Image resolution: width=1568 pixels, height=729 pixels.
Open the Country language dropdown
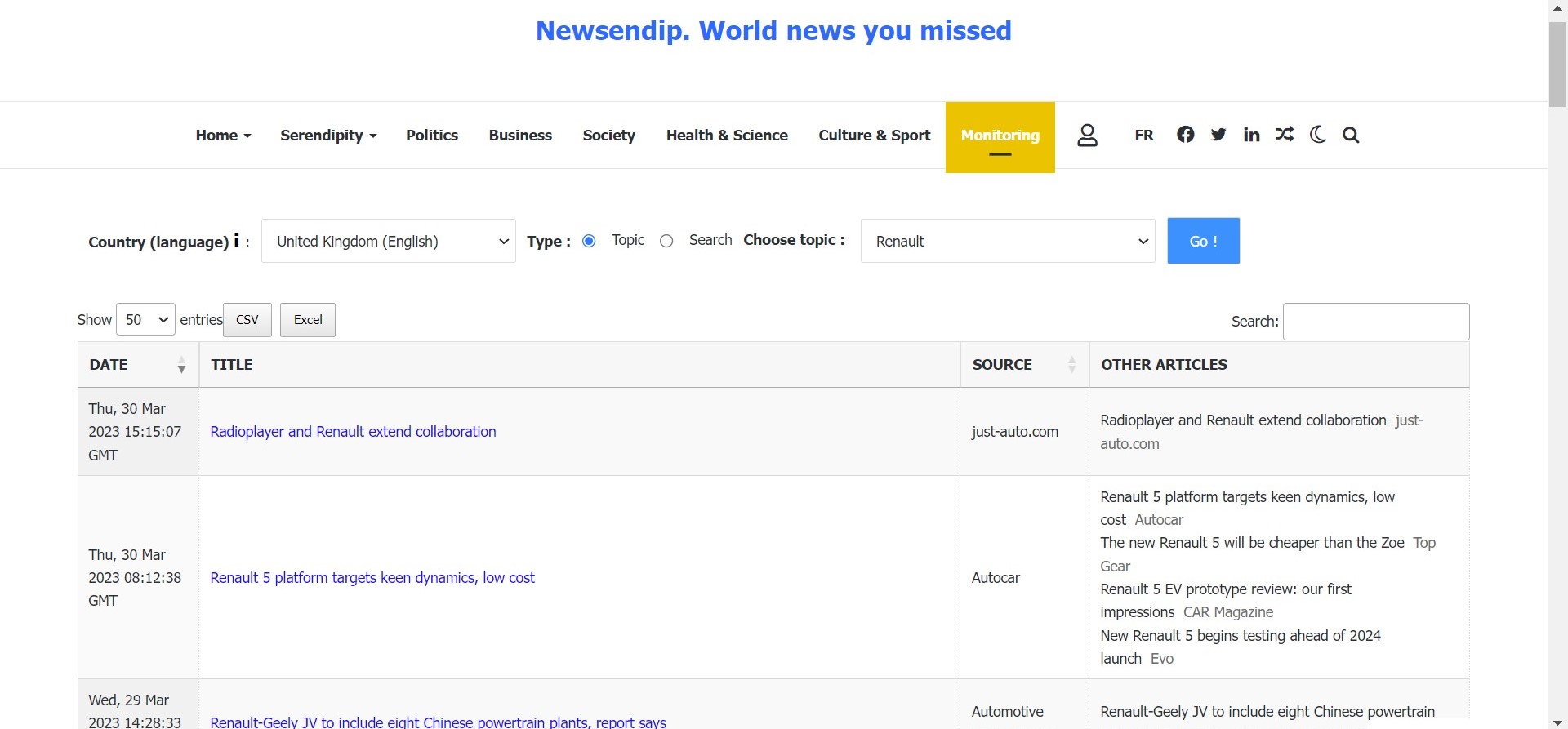pyautogui.click(x=389, y=241)
